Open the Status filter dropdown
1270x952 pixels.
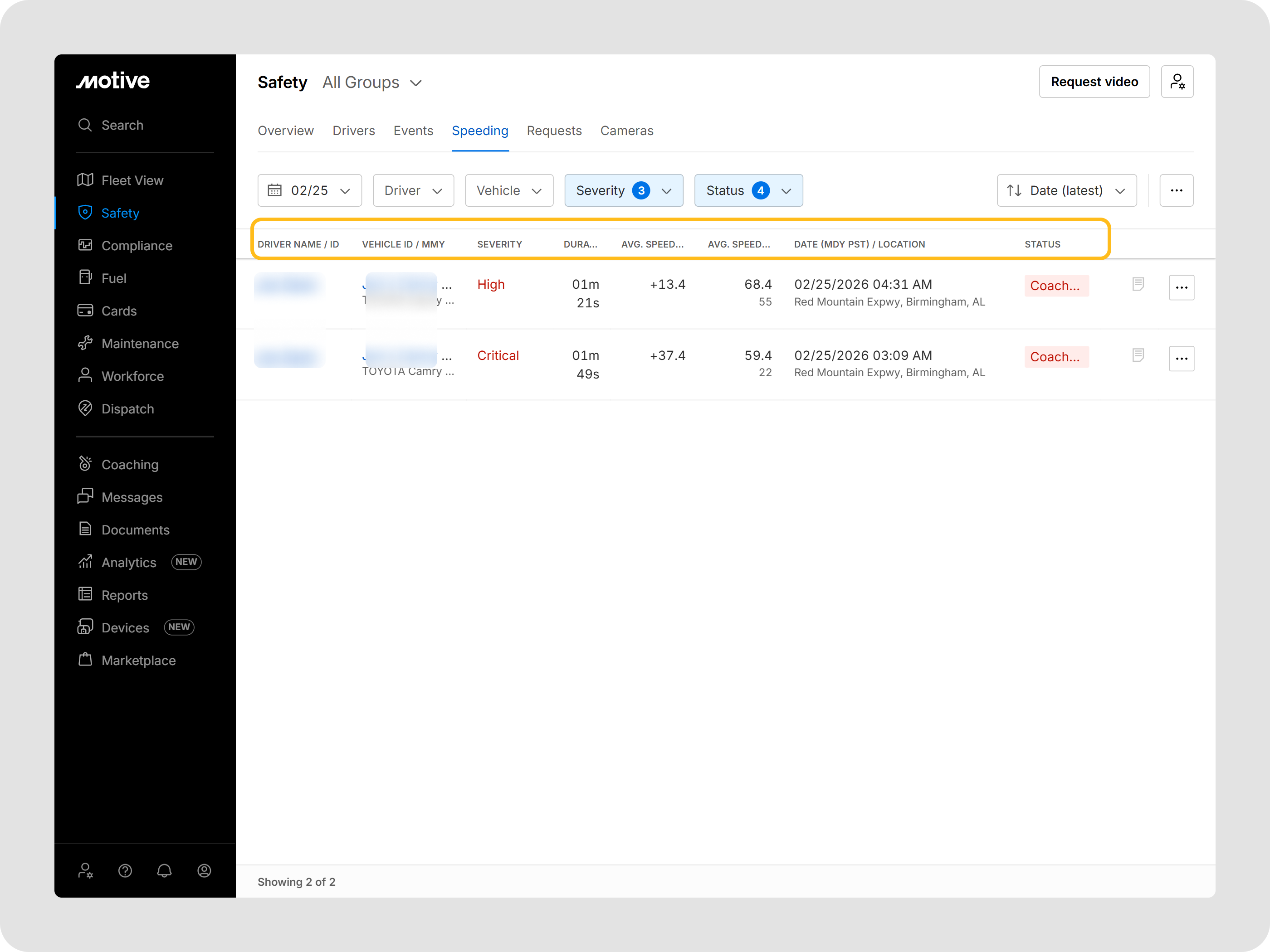pos(748,190)
